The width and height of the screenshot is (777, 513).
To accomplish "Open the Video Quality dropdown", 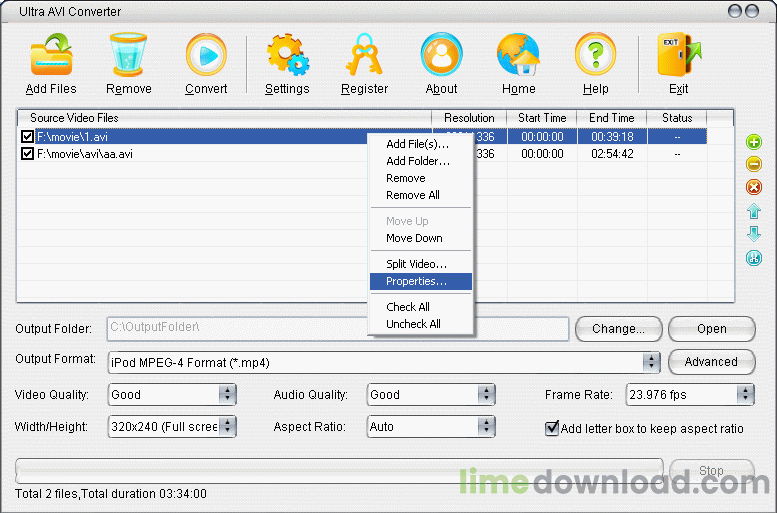I will [227, 395].
